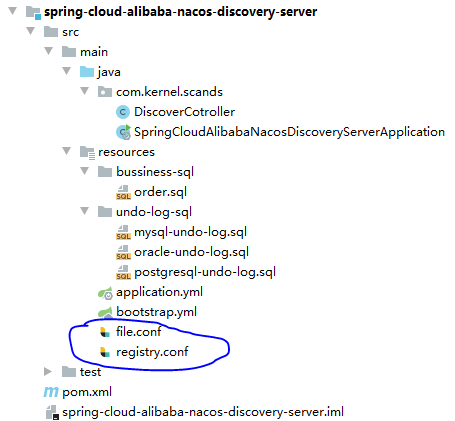
Task: Select the file.conf file name
Action: coord(139,332)
